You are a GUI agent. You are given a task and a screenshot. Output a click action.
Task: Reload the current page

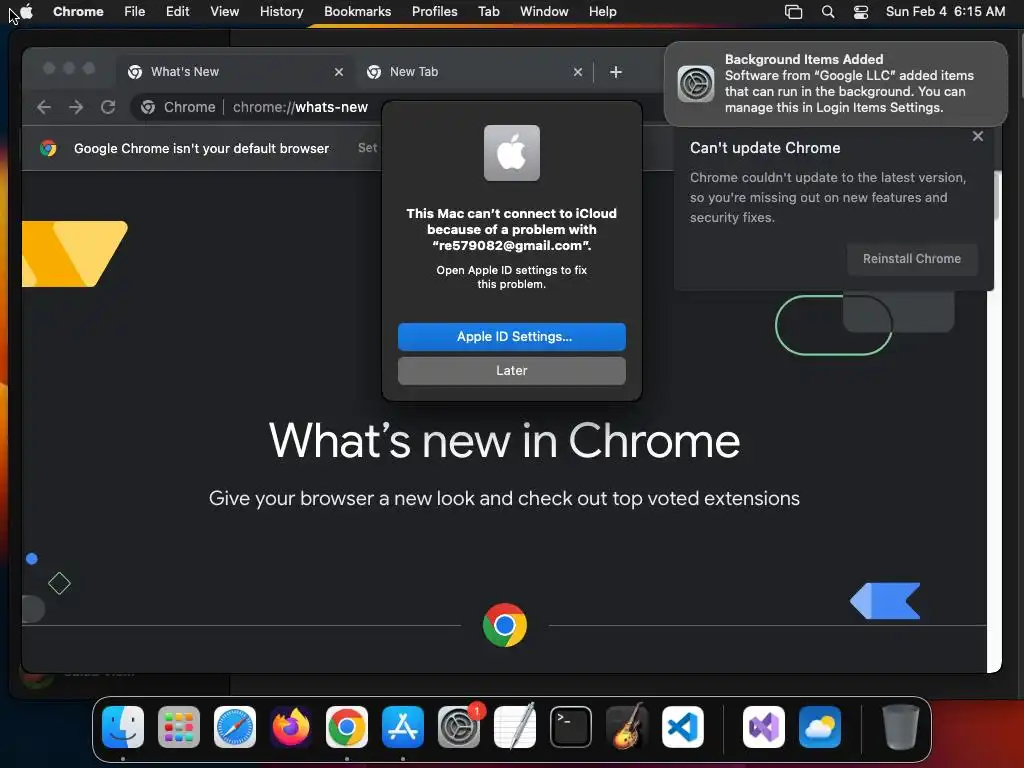[108, 107]
